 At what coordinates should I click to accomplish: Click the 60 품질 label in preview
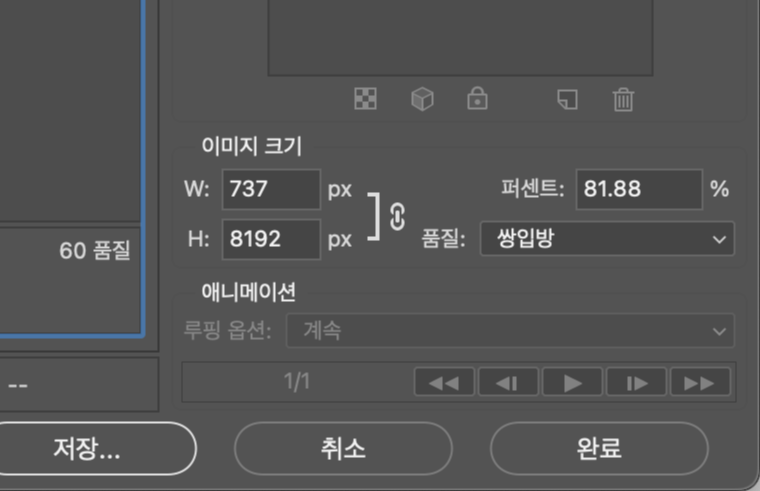click(95, 251)
